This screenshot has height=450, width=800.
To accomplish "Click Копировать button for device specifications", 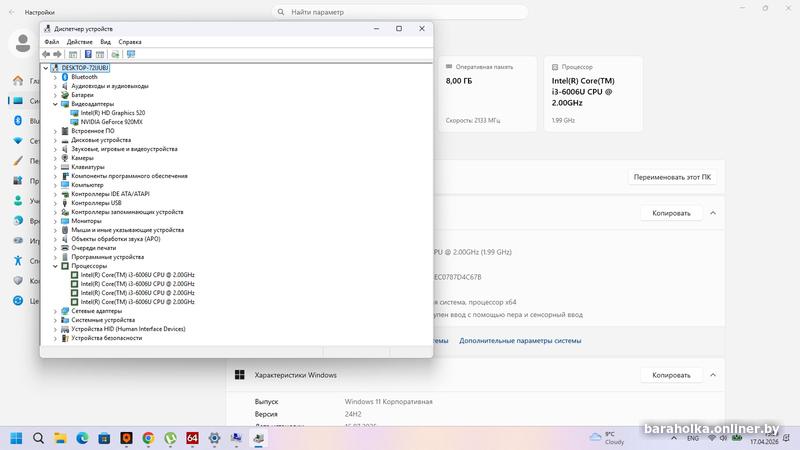I will pos(671,213).
